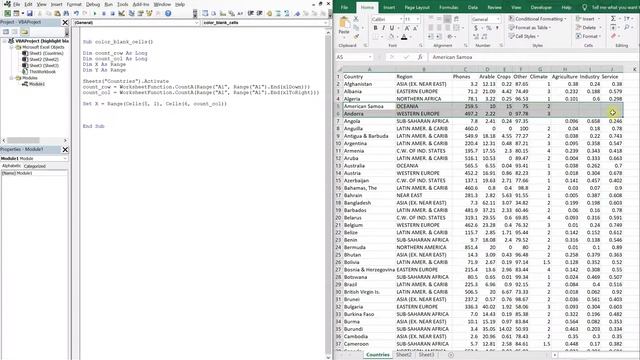Open the Excel Page Layout ribbon tab
This screenshot has width=640, height=360.
(x=417, y=7)
